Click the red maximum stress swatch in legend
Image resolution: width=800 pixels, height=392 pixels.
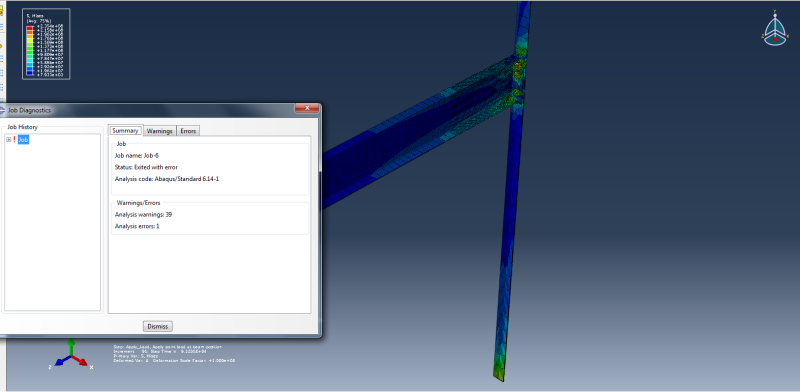[30, 29]
